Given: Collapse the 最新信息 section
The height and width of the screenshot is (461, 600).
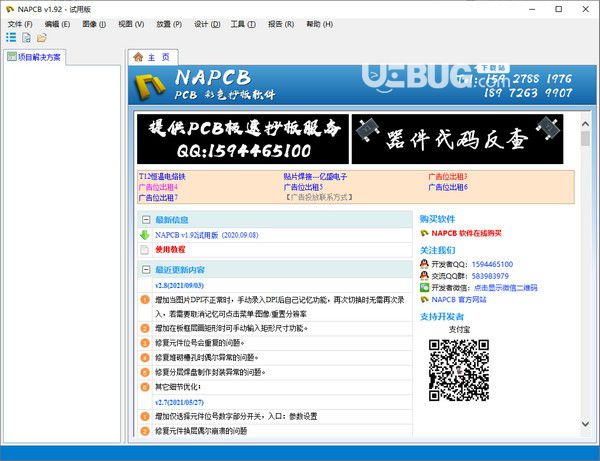Looking at the screenshot, I should [x=146, y=220].
